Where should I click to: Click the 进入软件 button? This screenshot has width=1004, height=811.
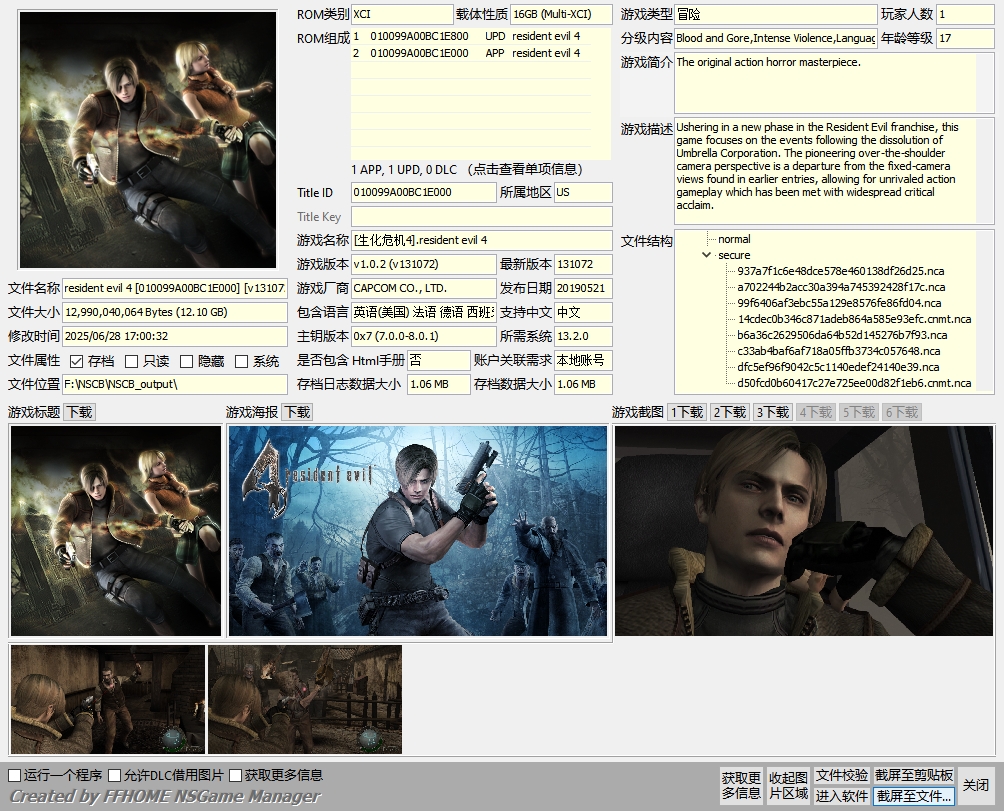click(x=842, y=796)
